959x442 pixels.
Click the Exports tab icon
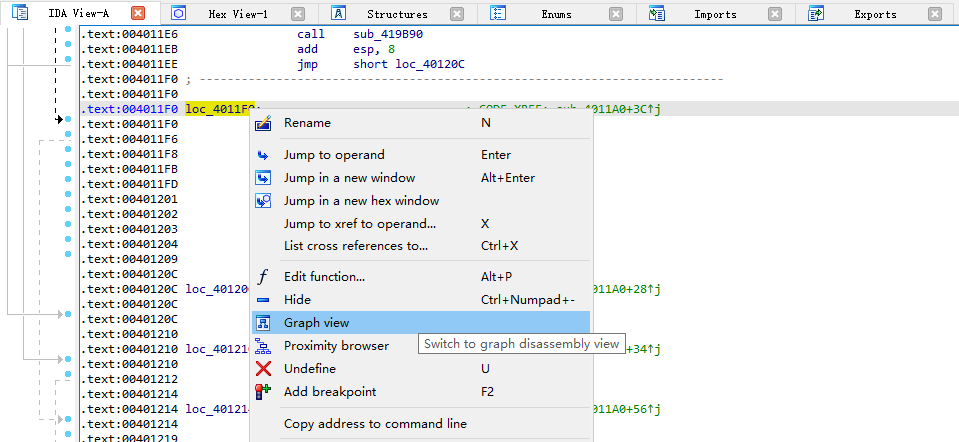tap(816, 13)
